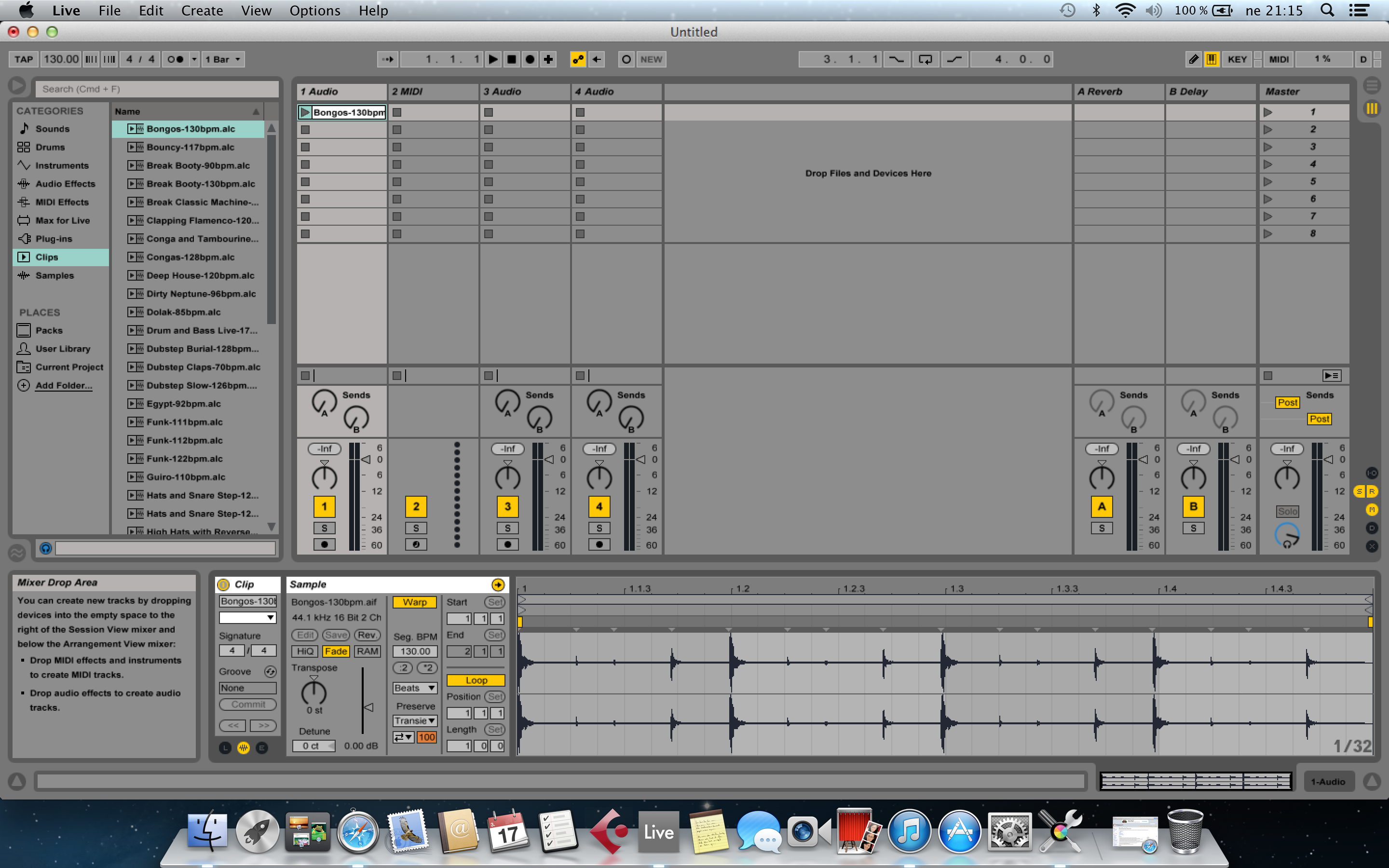Toggle Arrangement loop switch
This screenshot has height=868, width=1389.
(925, 59)
